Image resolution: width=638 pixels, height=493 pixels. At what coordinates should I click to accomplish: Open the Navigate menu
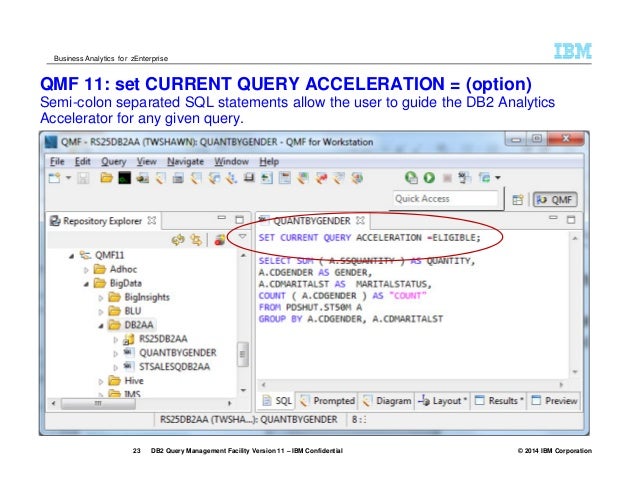tap(186, 161)
